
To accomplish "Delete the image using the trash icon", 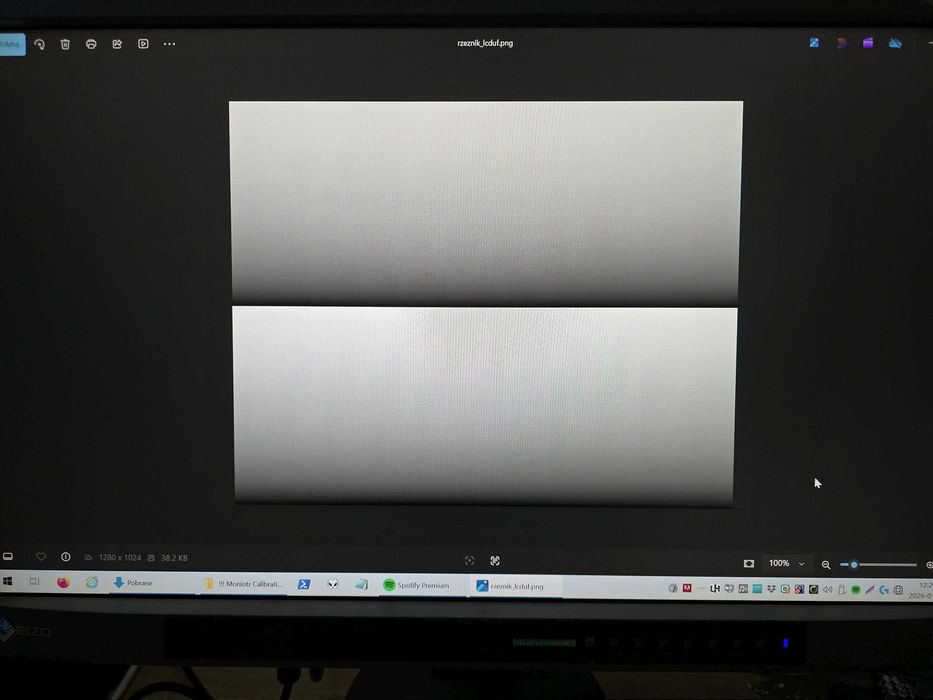I will coord(65,44).
